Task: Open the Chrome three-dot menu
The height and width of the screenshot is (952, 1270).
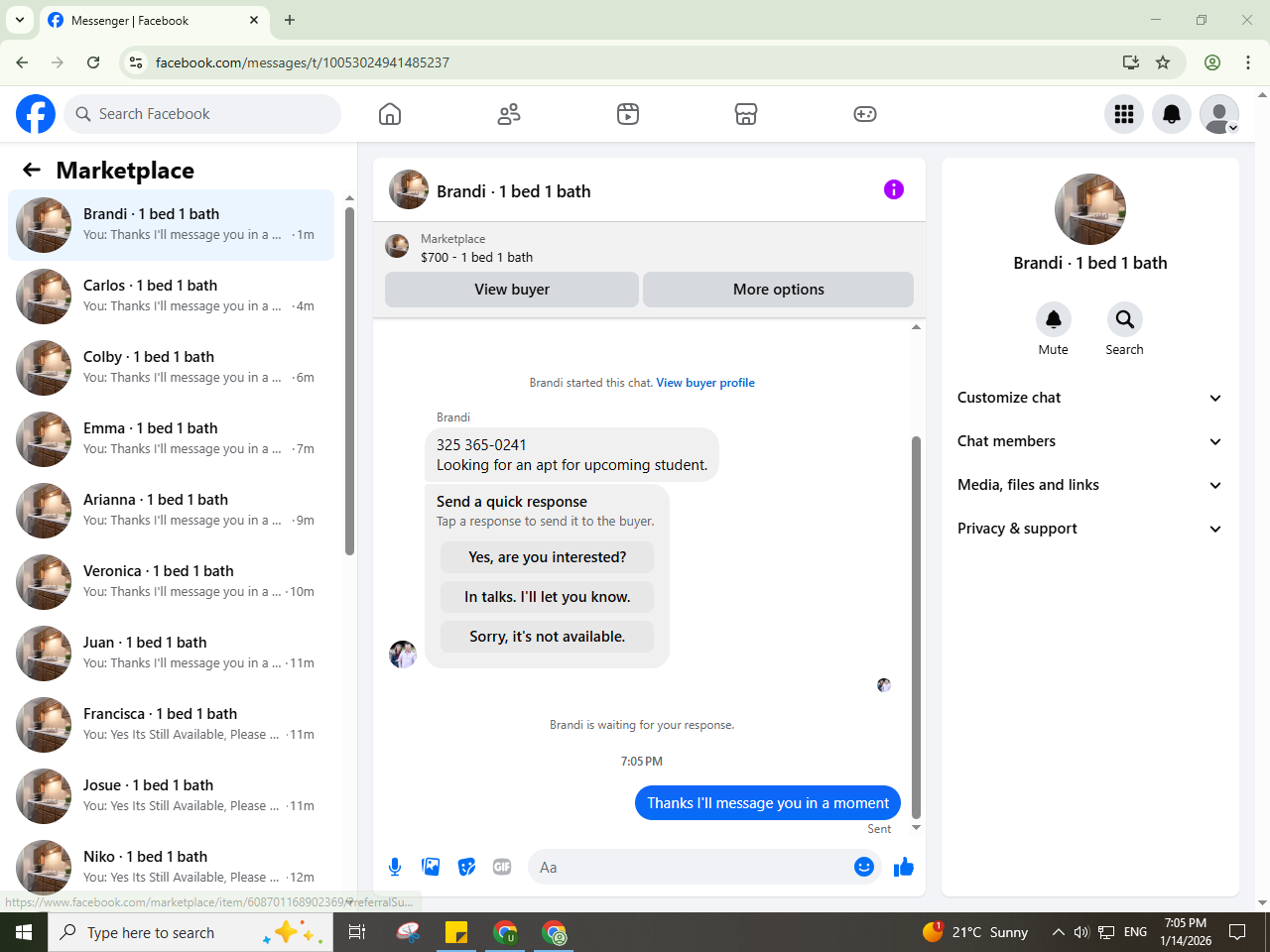Action: pos(1248,62)
